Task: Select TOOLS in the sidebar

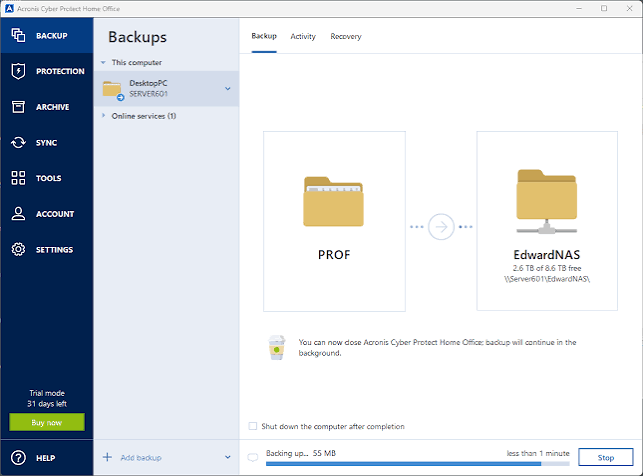Action: [x=47, y=178]
